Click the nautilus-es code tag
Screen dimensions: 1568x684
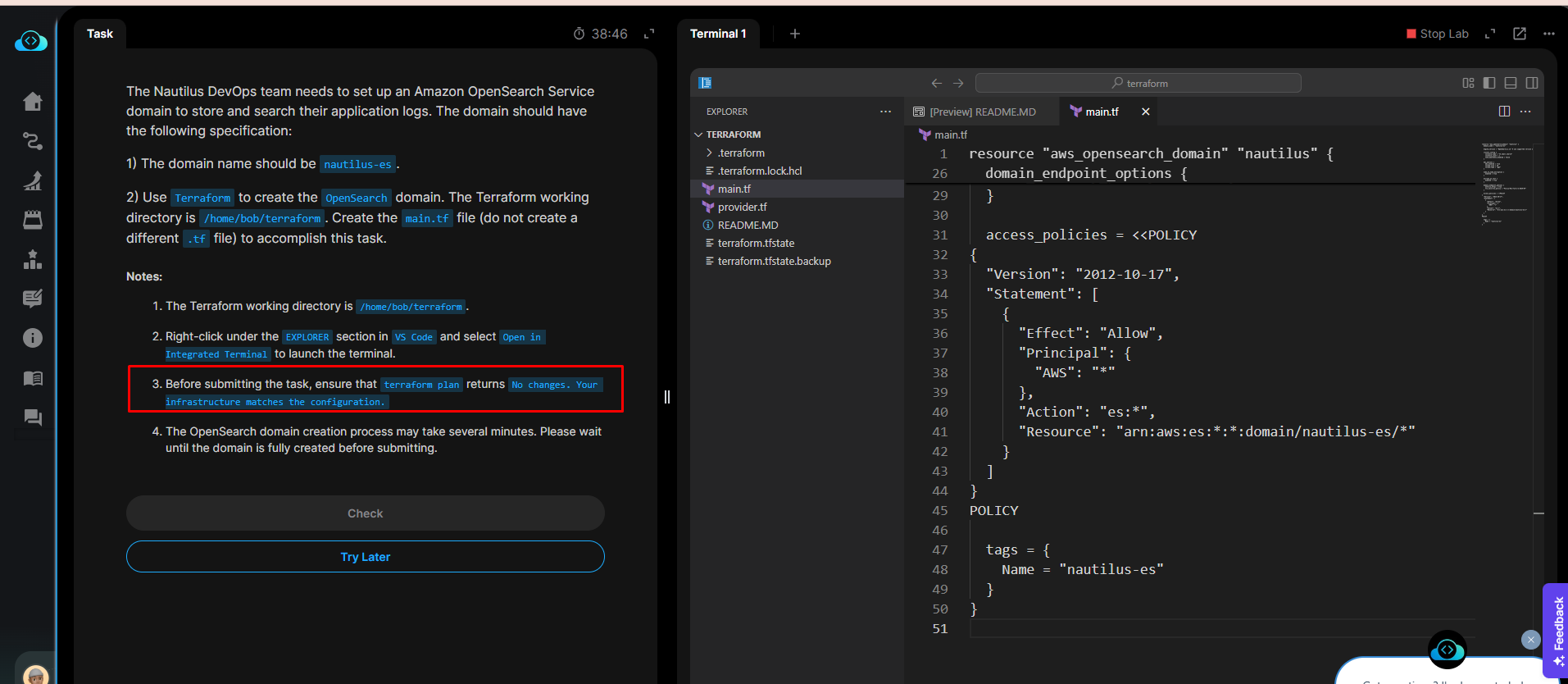357,164
